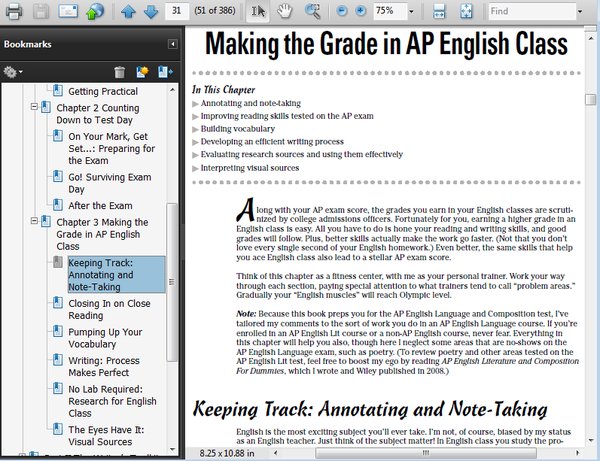The width and height of the screenshot is (600, 461).
Task: Go to previous page with up arrow
Action: point(129,11)
